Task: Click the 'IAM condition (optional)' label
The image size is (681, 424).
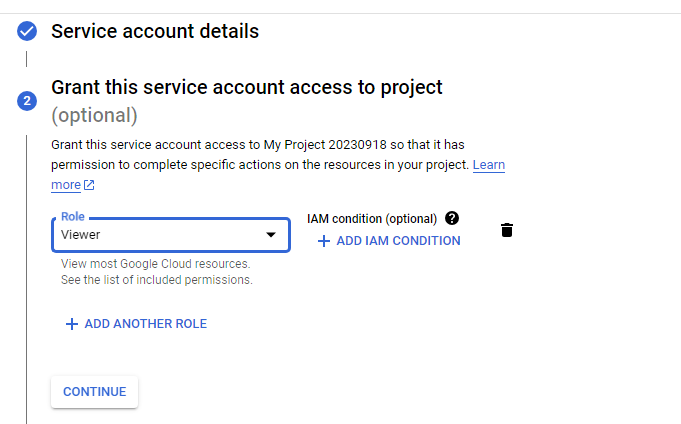Action: pyautogui.click(x=372, y=219)
